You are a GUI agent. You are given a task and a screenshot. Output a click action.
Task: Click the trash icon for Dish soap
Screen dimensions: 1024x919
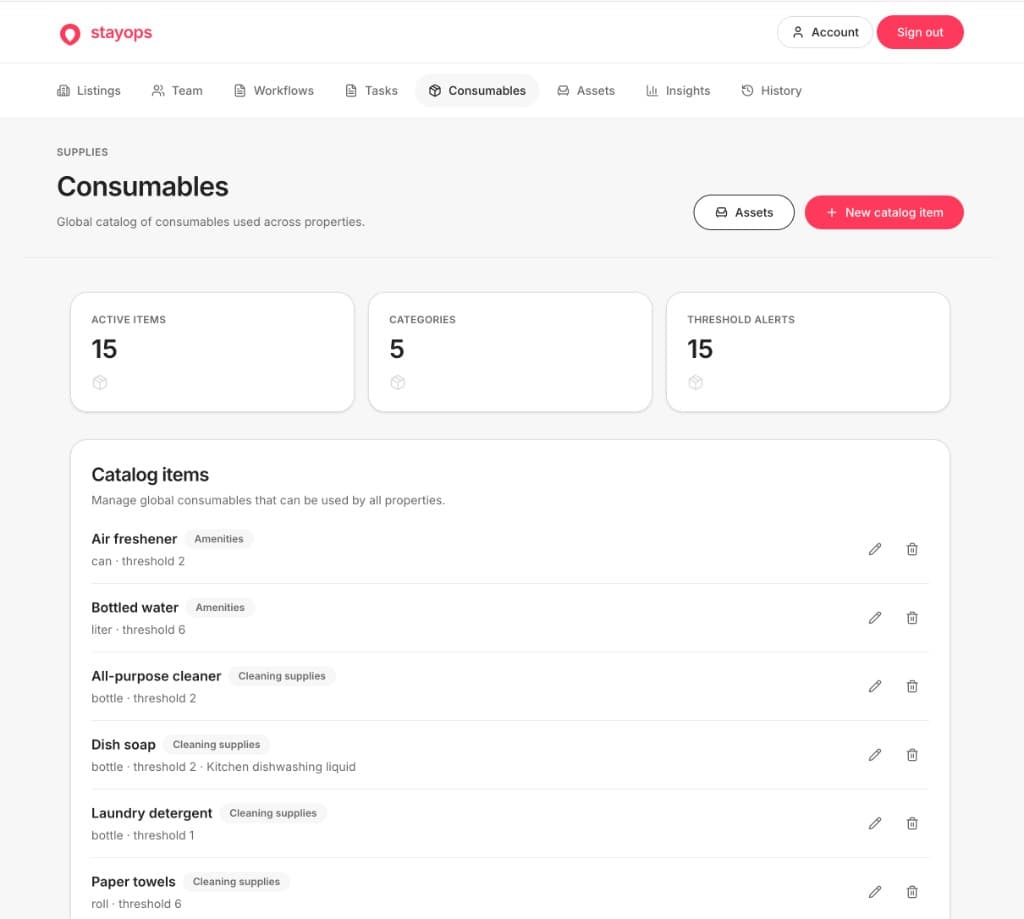click(x=912, y=755)
